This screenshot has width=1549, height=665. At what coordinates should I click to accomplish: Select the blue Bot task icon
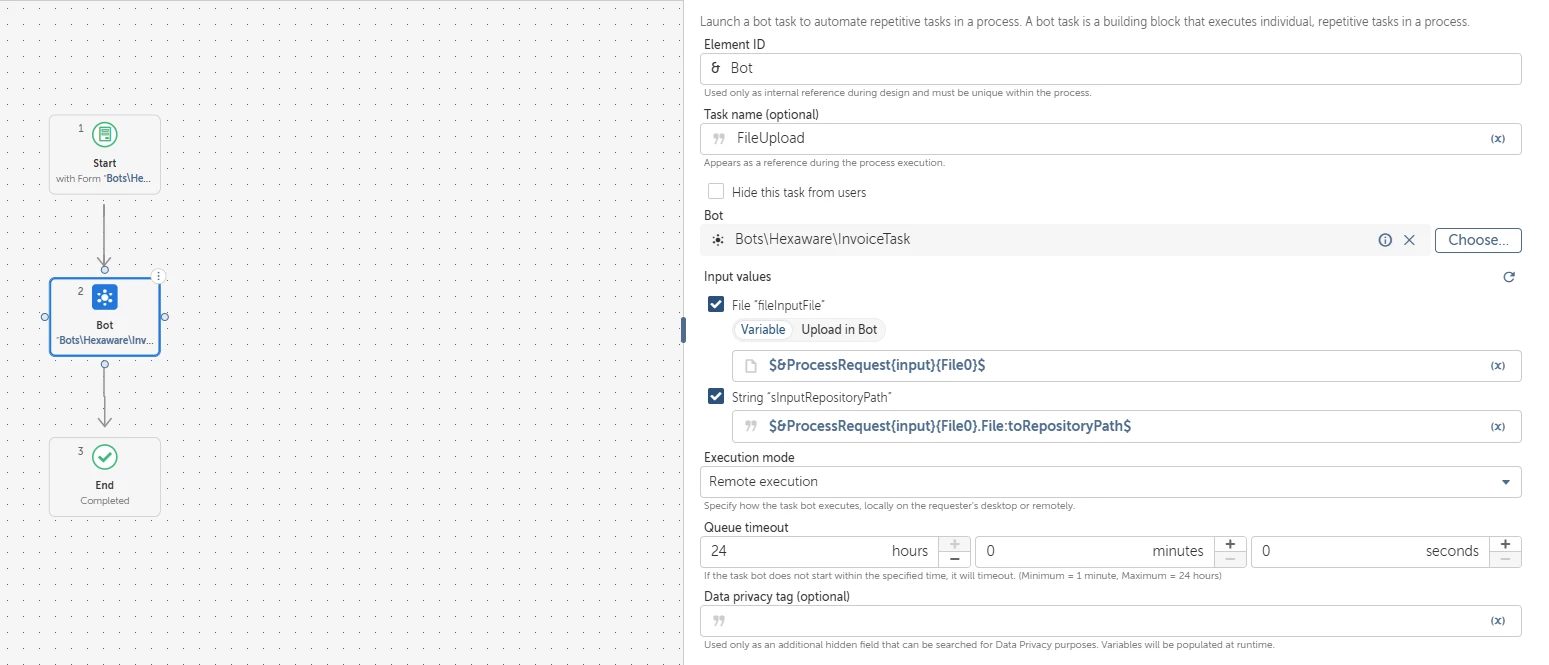pos(105,297)
